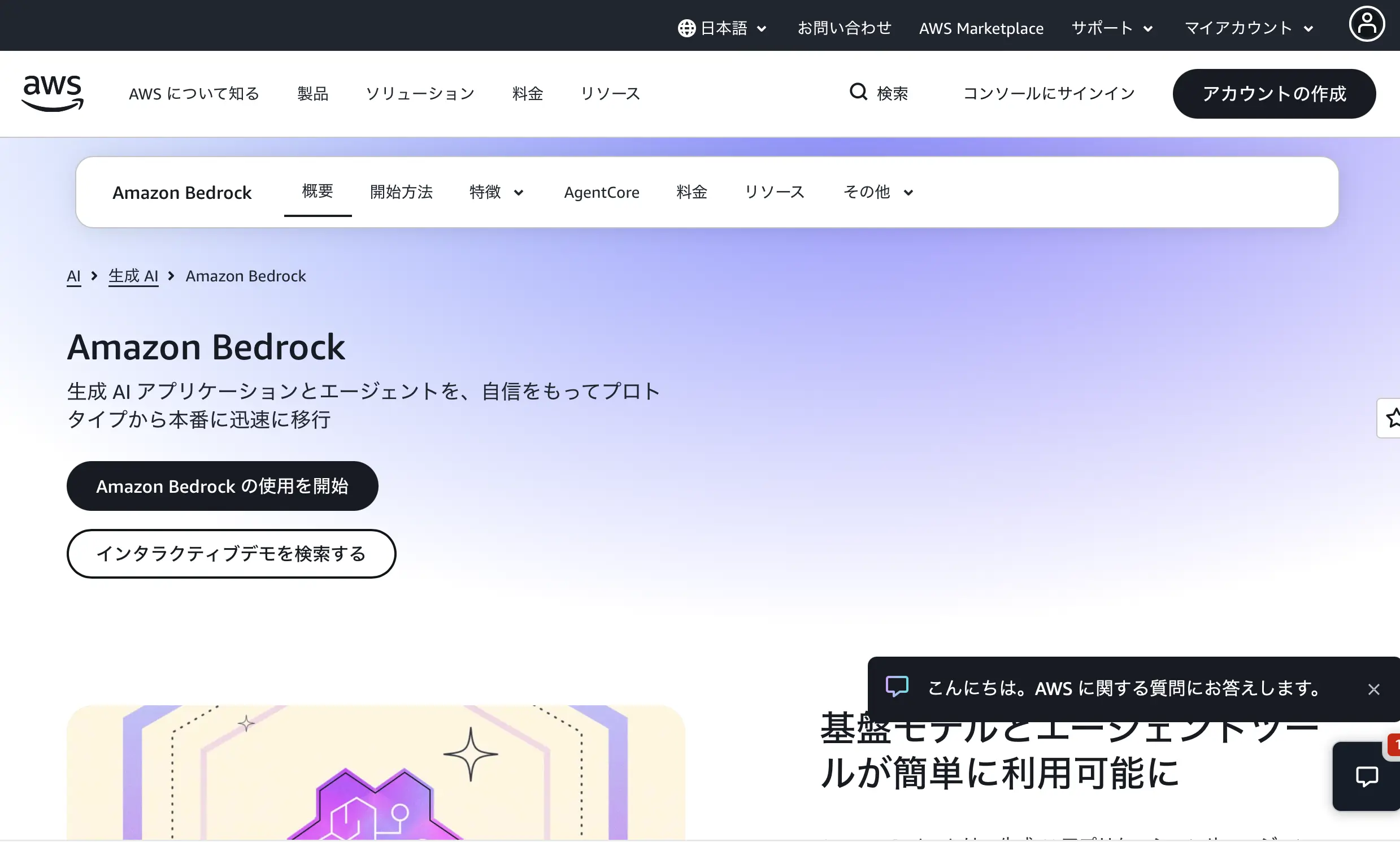Viewport: 1400px width, 842px height.
Task: Open the AWS について知る menu
Action: click(x=194, y=94)
